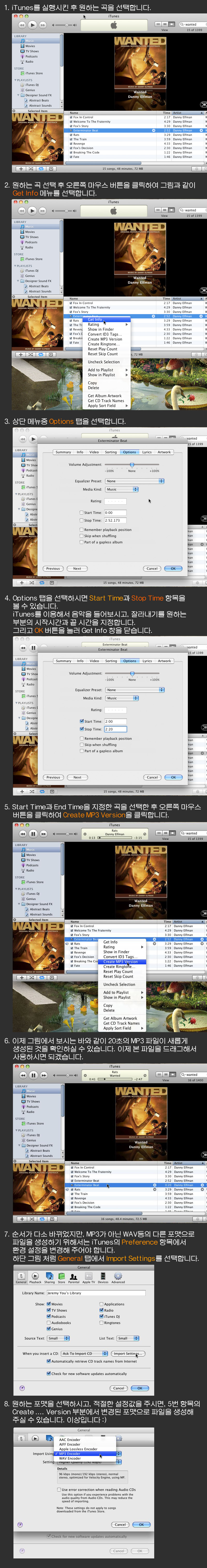
Task: Enable Remember playback position in step 3 dialog
Action: tap(82, 530)
